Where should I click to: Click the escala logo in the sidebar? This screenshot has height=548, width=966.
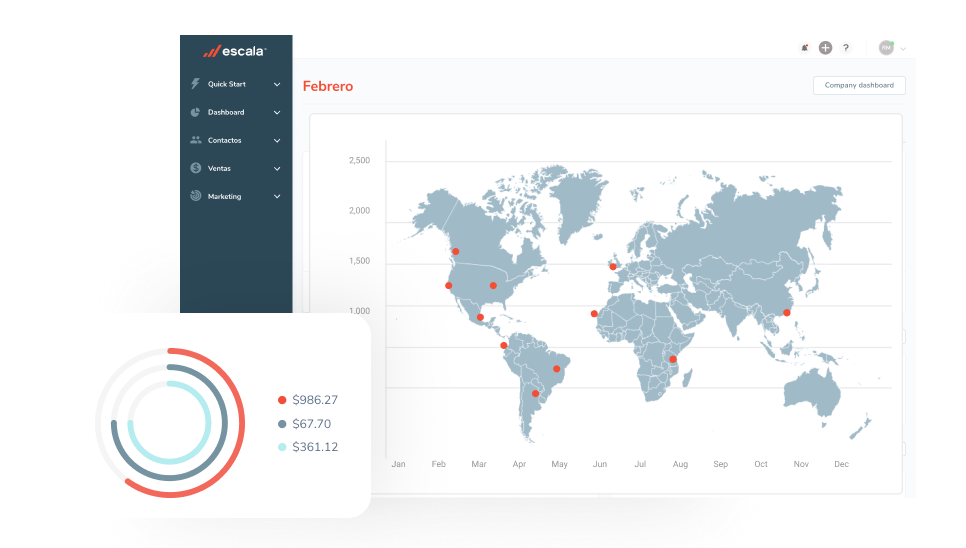click(x=235, y=51)
